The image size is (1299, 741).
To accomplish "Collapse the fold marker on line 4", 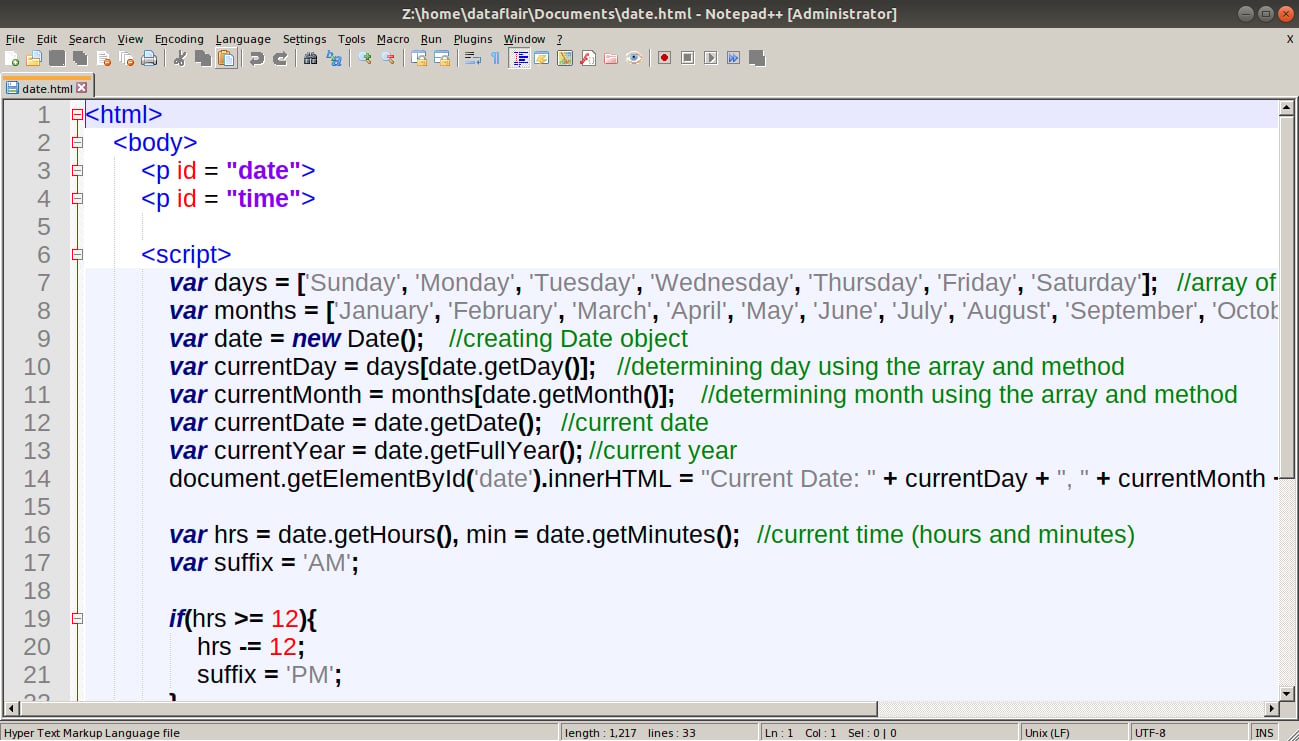I will [77, 199].
